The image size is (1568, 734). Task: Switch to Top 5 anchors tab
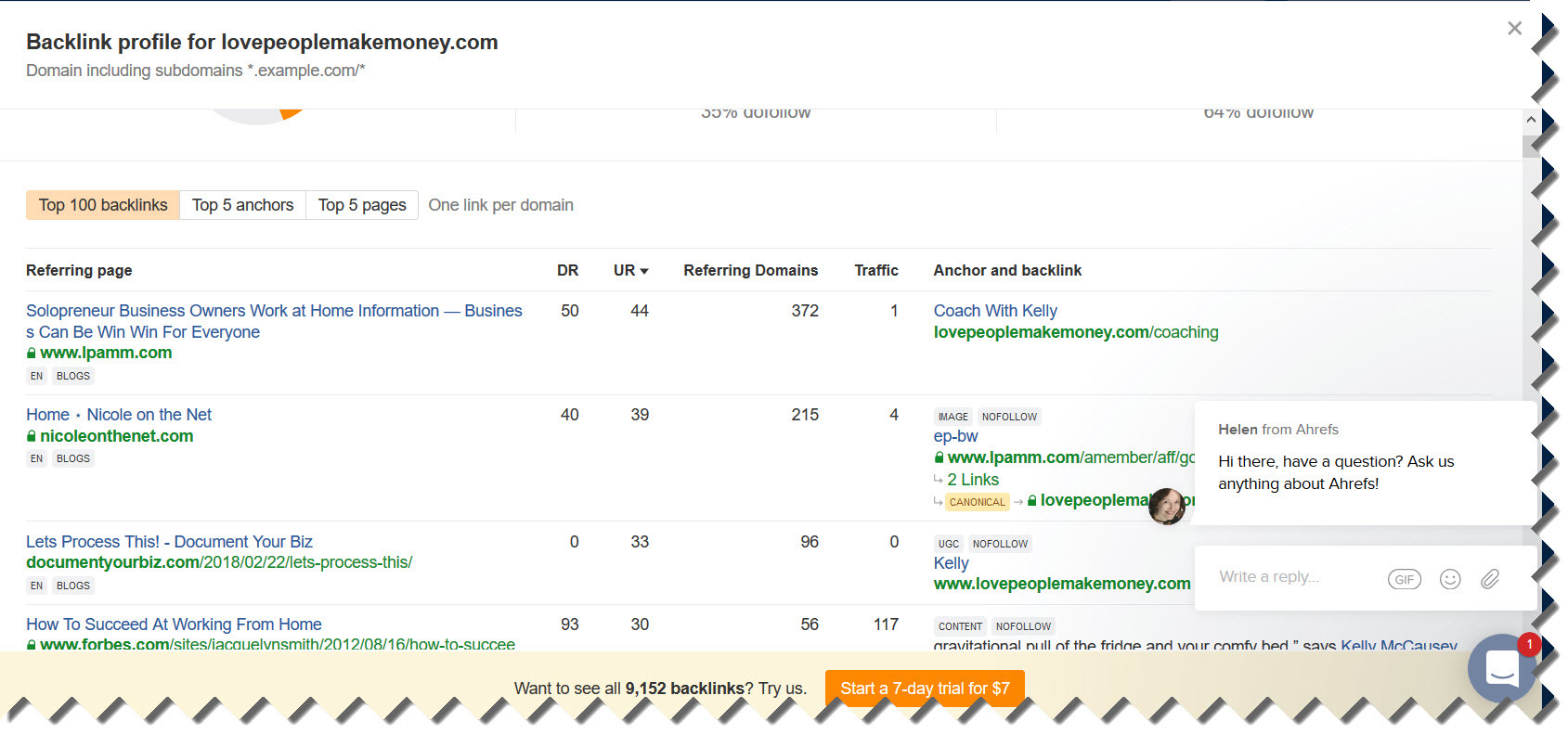pos(242,205)
